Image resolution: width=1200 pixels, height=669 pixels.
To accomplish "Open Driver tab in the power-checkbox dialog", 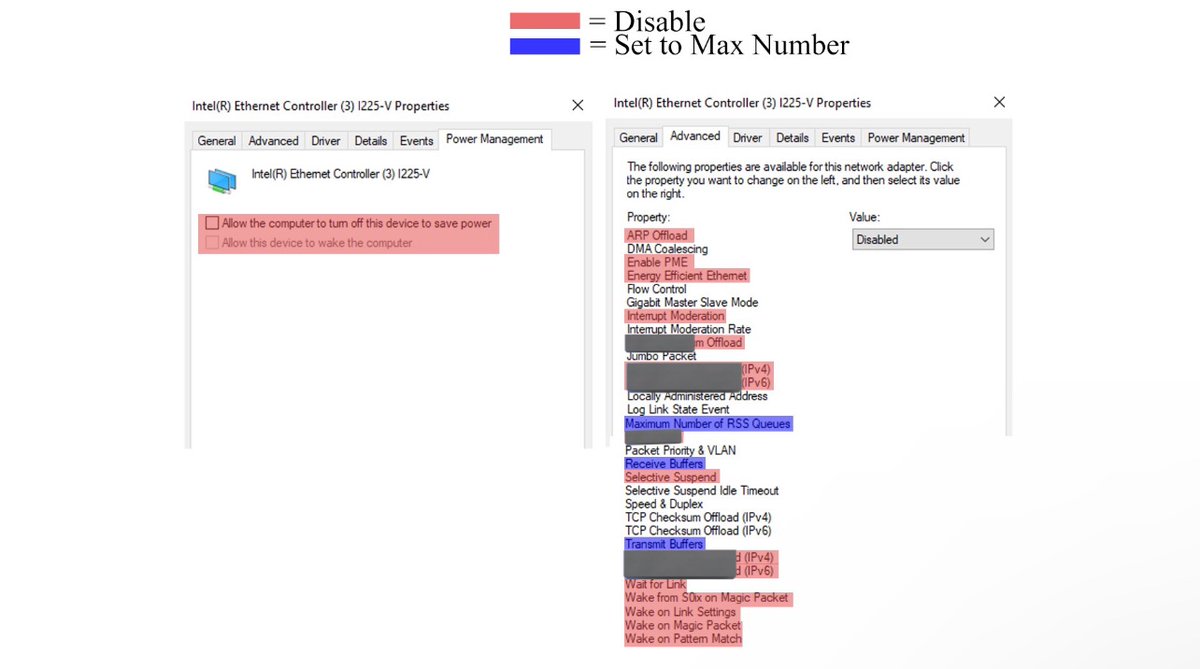I will pyautogui.click(x=326, y=141).
